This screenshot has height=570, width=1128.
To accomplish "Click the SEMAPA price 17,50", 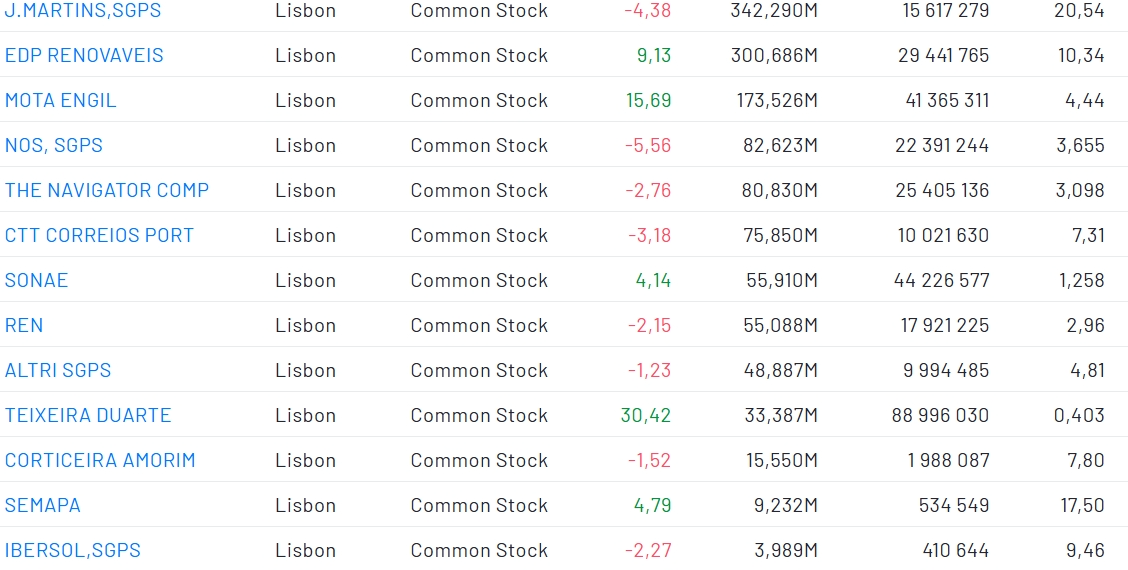I will pos(1083,506).
